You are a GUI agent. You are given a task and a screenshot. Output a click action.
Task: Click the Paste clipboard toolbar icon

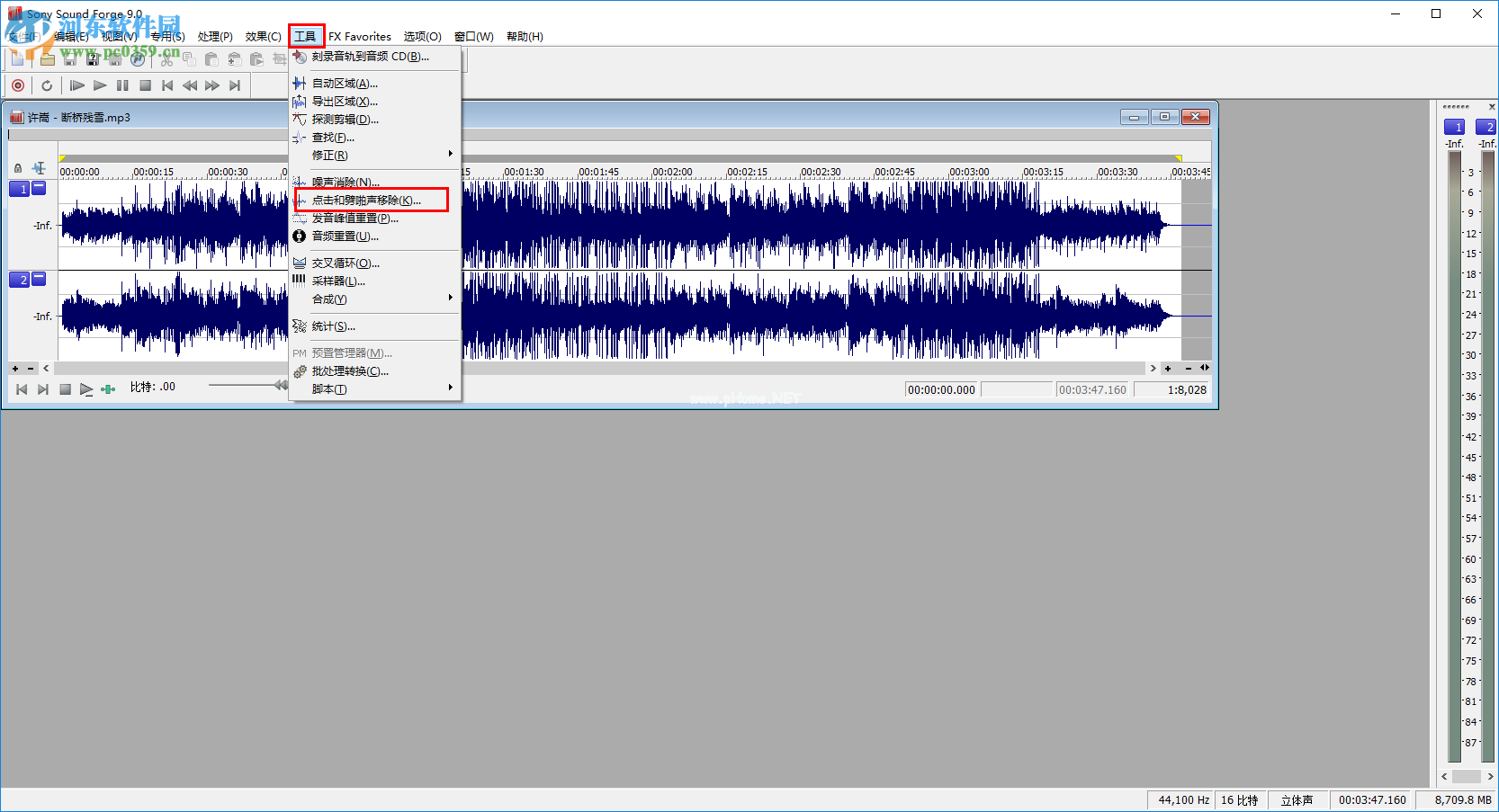(211, 59)
